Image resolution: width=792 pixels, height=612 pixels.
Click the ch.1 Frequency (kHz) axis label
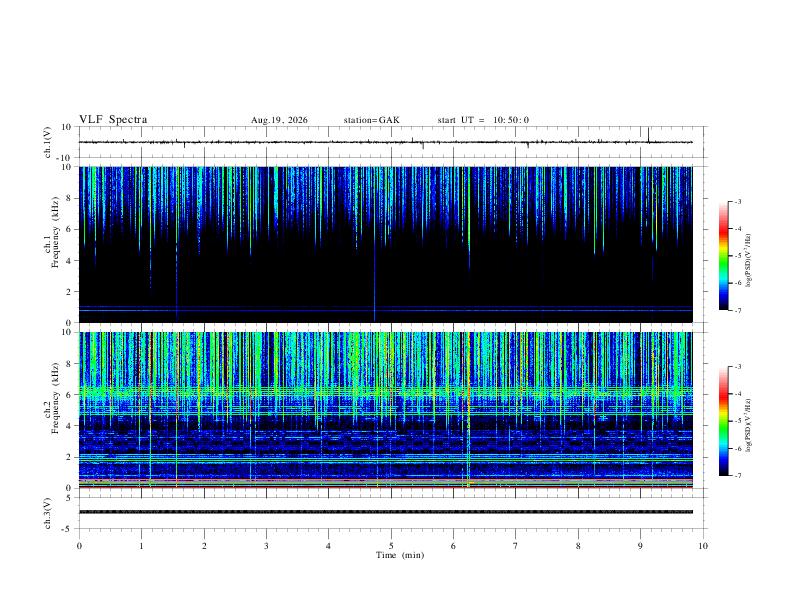[x=51, y=244]
